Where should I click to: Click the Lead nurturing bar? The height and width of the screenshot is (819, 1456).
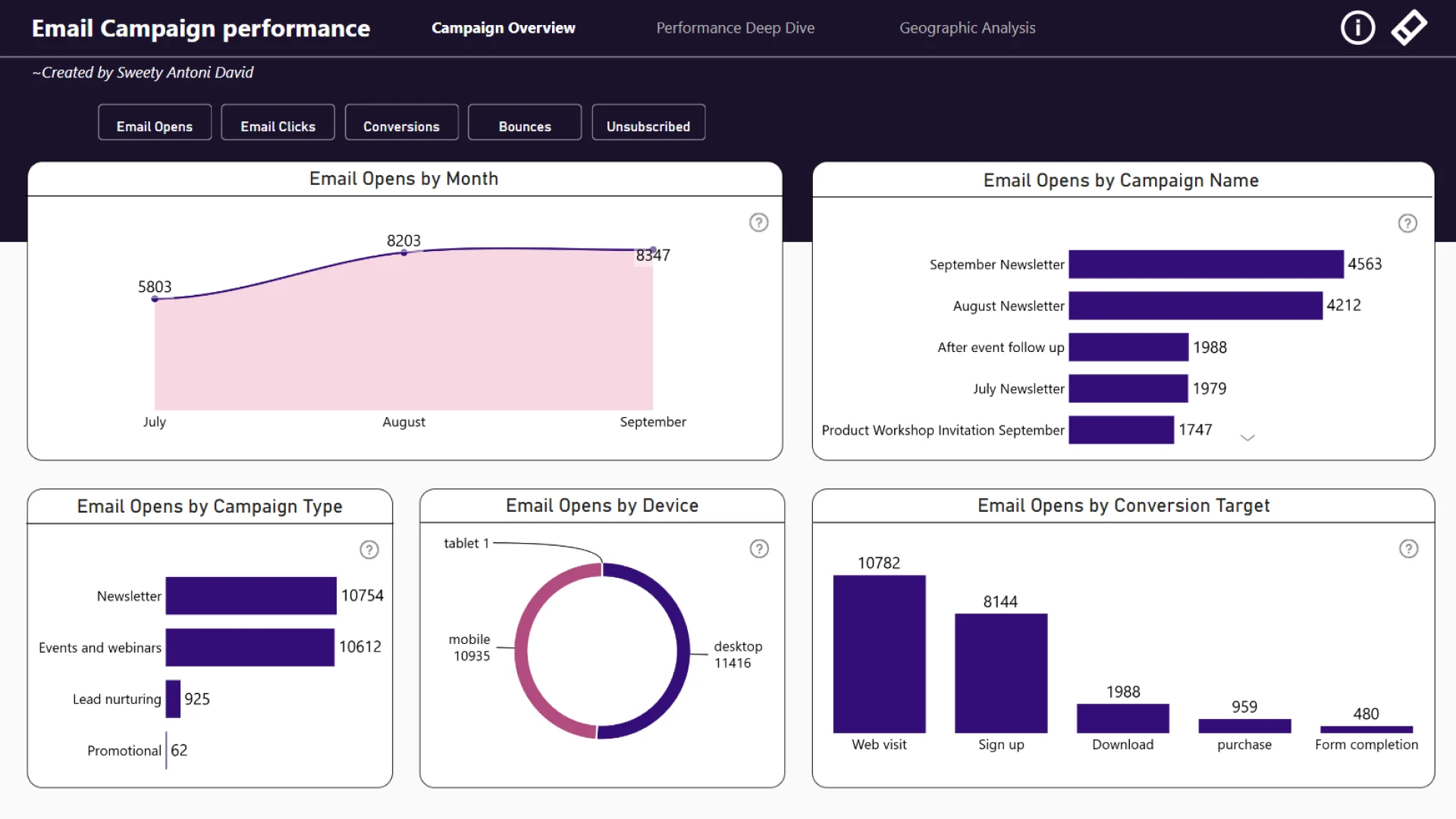click(173, 699)
